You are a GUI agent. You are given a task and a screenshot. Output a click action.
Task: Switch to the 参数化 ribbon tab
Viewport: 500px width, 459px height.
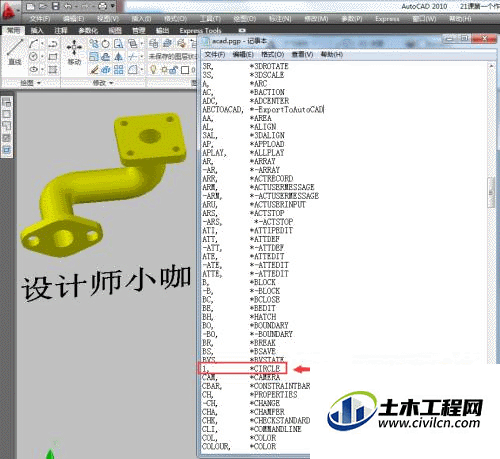coord(88,30)
